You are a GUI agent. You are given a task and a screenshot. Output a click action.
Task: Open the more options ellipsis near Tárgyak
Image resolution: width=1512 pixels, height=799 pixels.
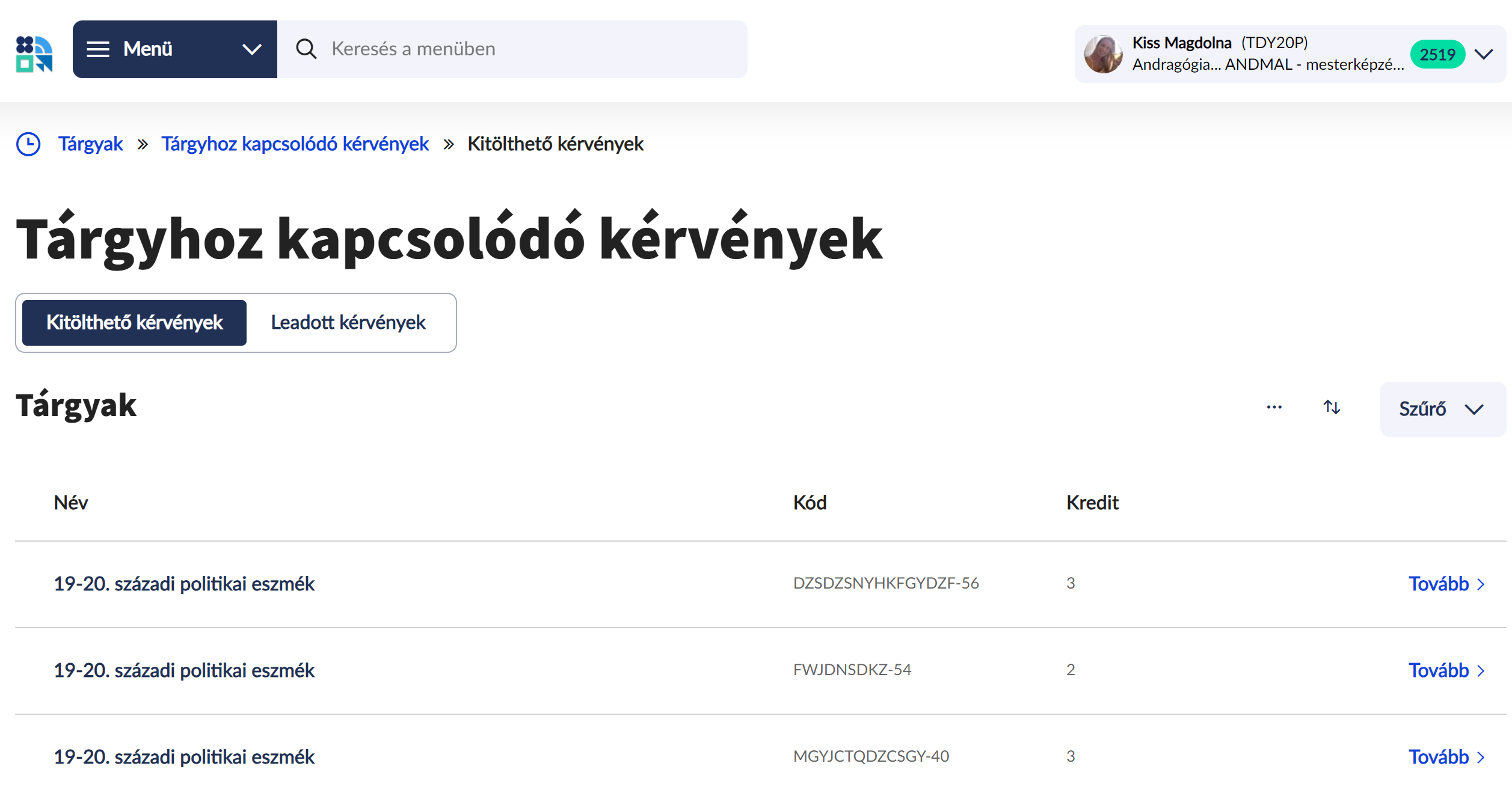pyautogui.click(x=1274, y=408)
